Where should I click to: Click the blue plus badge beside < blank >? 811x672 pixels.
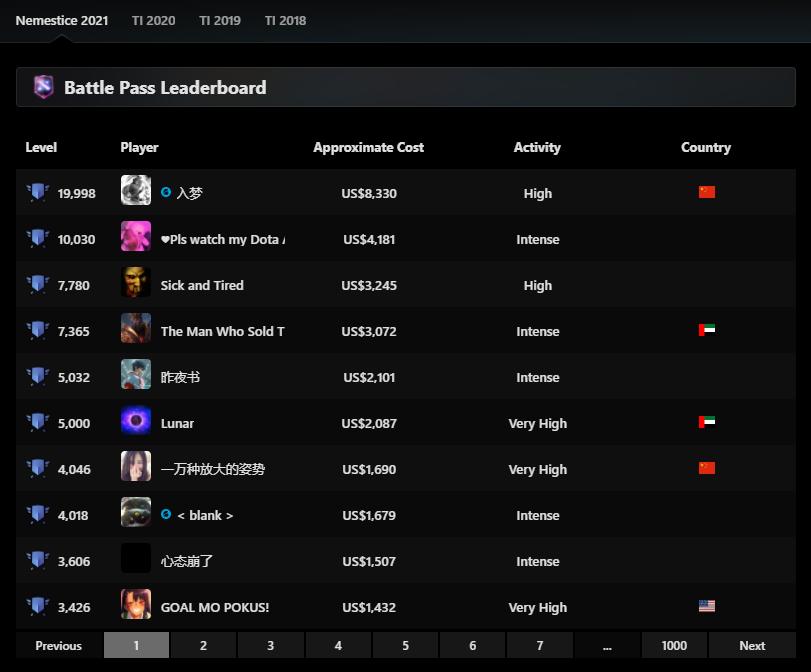click(x=166, y=514)
